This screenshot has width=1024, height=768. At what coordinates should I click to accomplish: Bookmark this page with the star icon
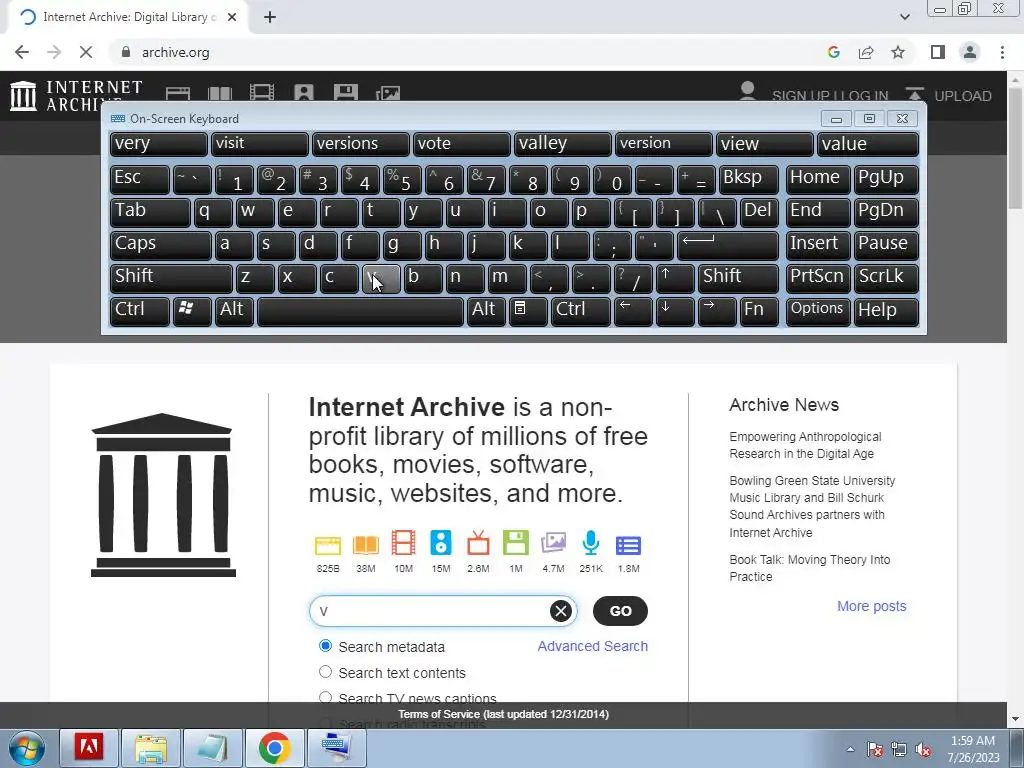pos(898,52)
